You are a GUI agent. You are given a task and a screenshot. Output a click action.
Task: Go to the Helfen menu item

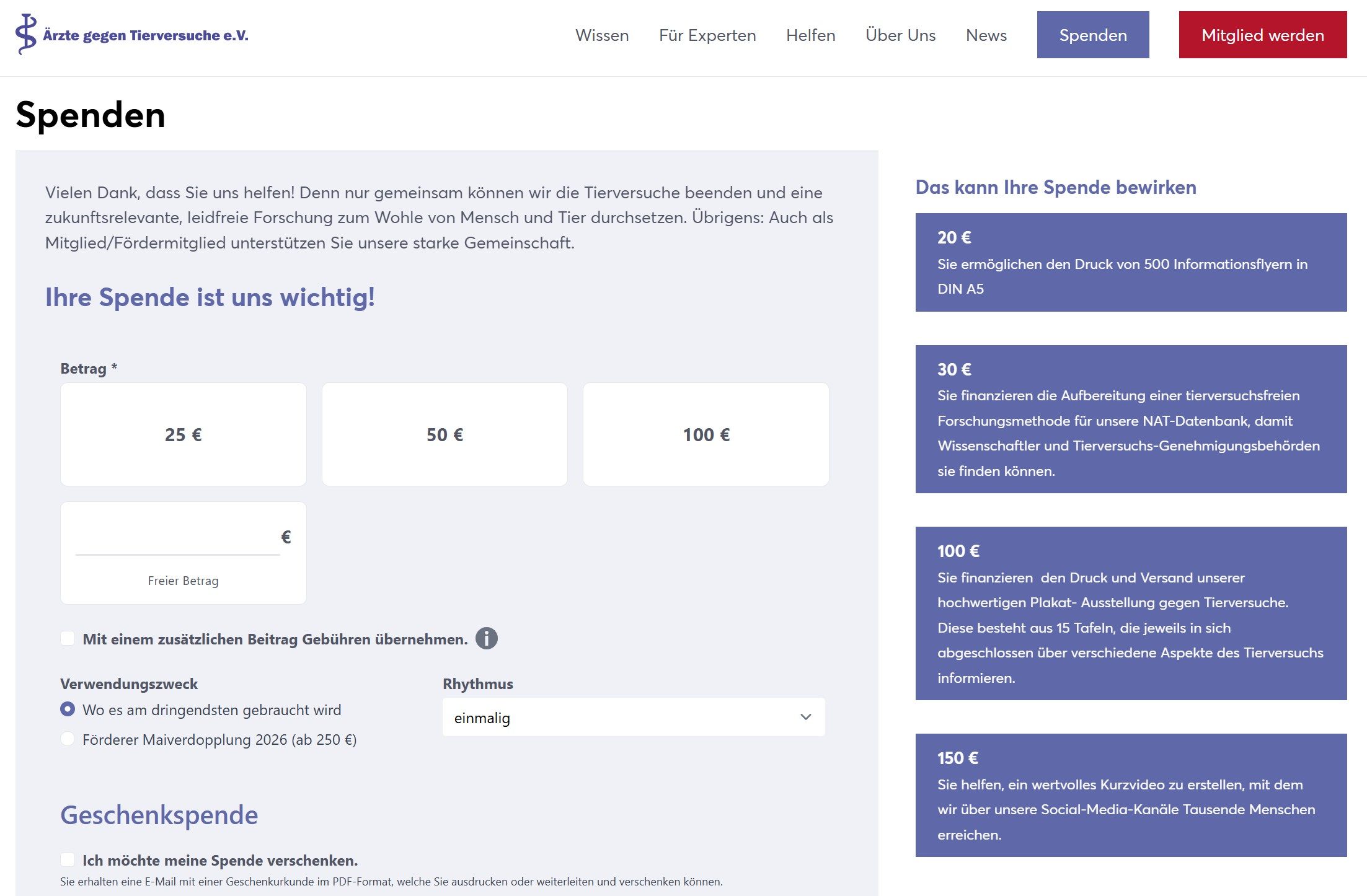tap(810, 35)
